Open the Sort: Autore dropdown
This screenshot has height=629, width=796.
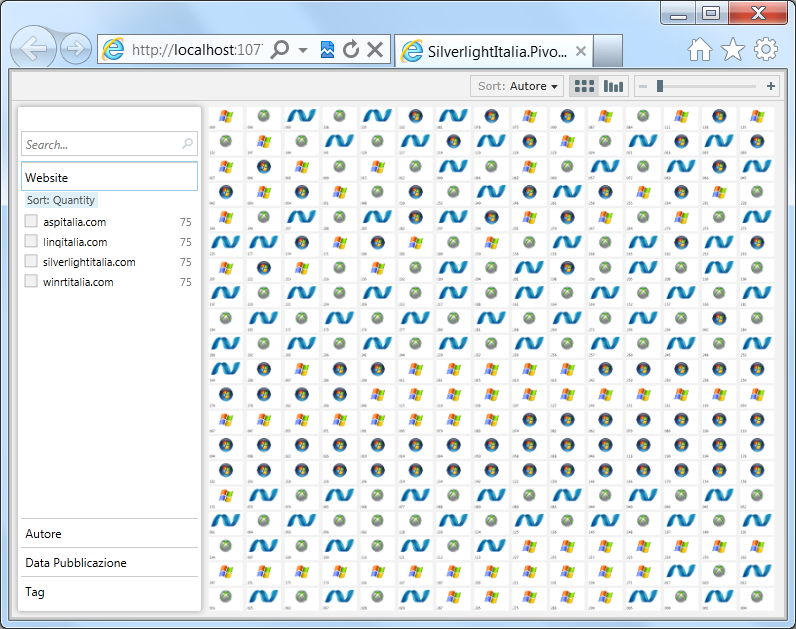pos(517,86)
